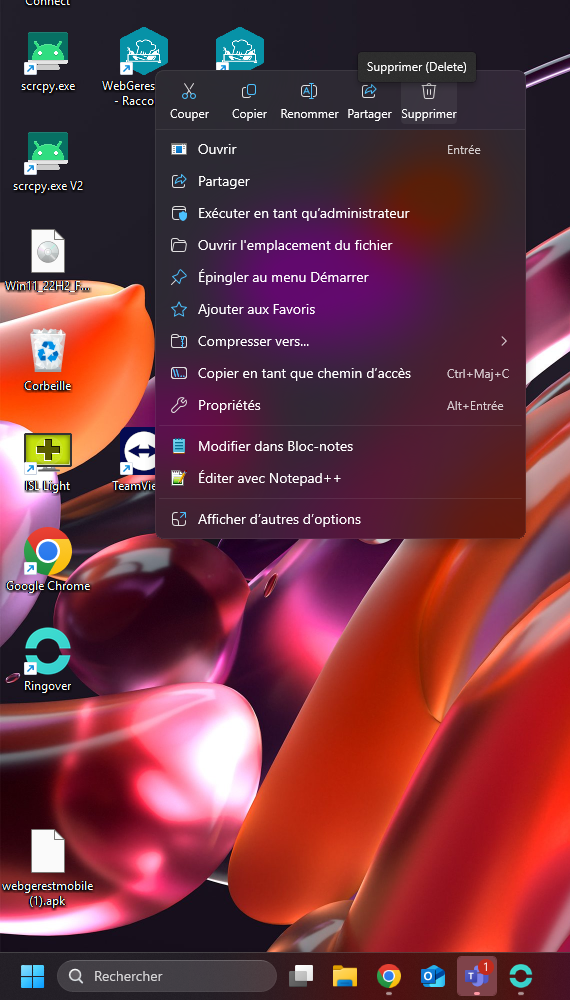The image size is (570, 1000).
Task: Select Épingler au menu Démarrer
Action: click(x=340, y=277)
